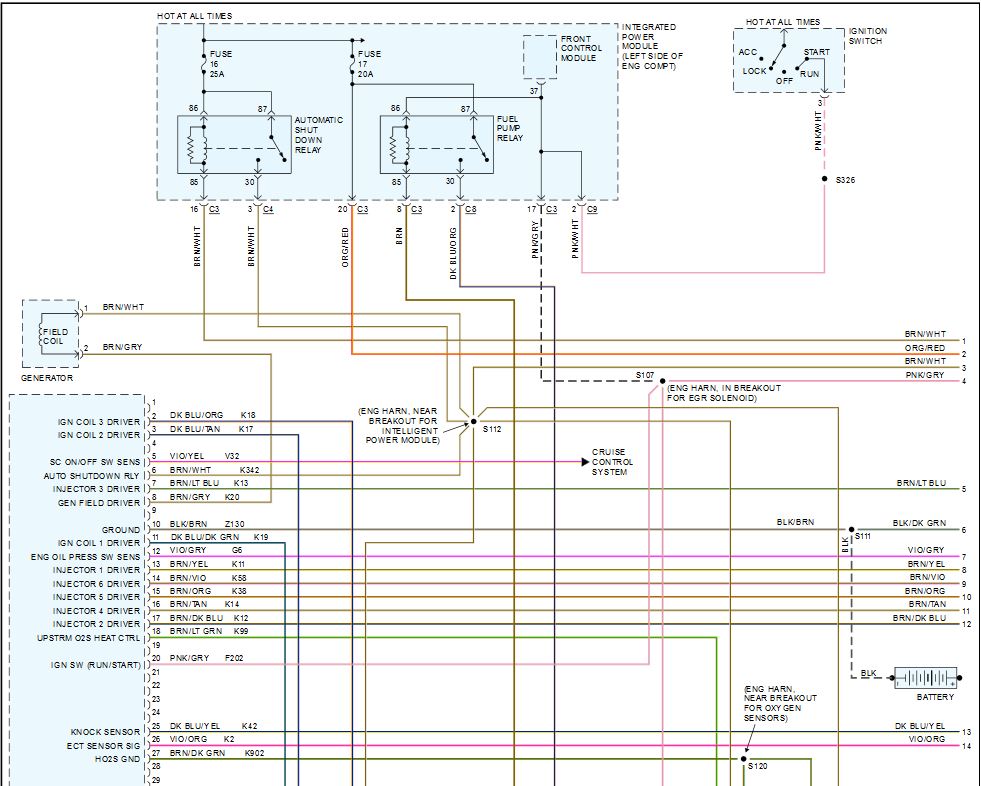This screenshot has height=786, width=981.
Task: Click the Upstrm O2S Heat Ctrl label
Action: (89, 637)
